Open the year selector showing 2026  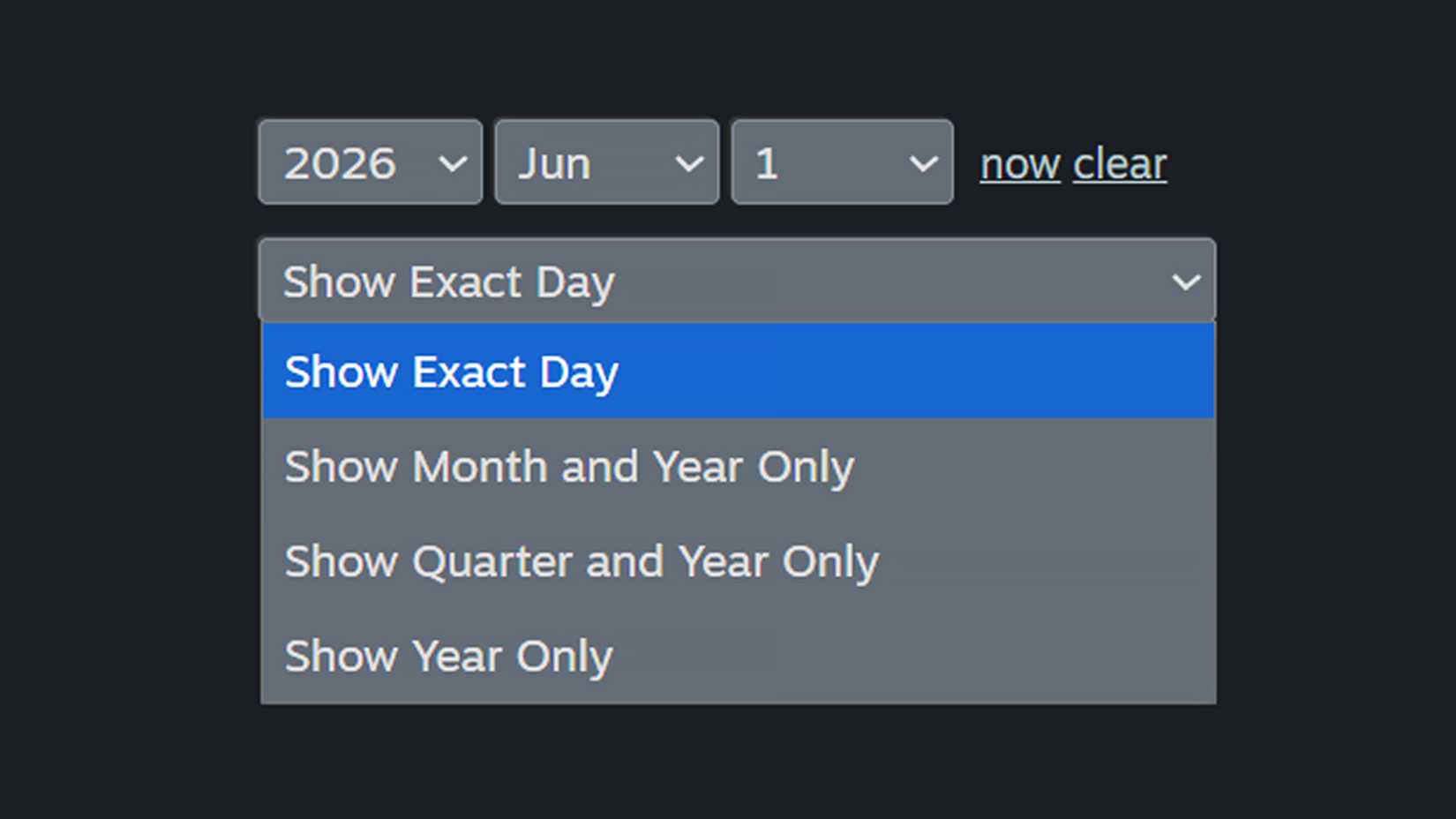pos(371,163)
